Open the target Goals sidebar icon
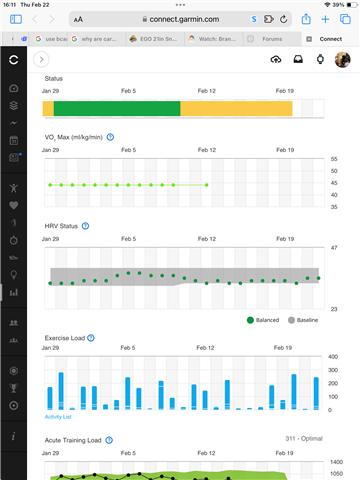This screenshot has width=360, height=480. click(x=14, y=406)
